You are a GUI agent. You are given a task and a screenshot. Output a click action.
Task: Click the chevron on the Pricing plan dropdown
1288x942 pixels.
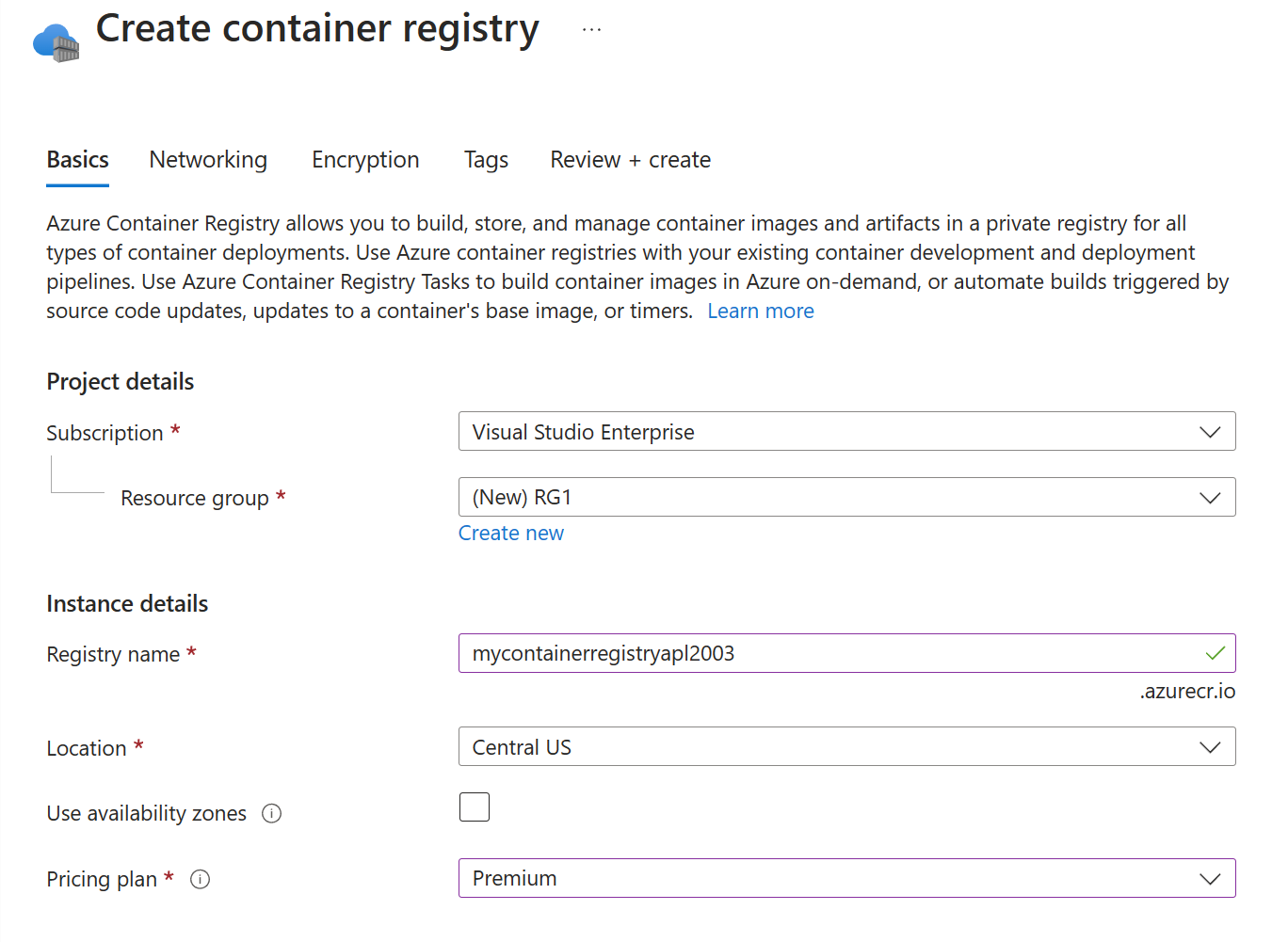[x=1211, y=878]
